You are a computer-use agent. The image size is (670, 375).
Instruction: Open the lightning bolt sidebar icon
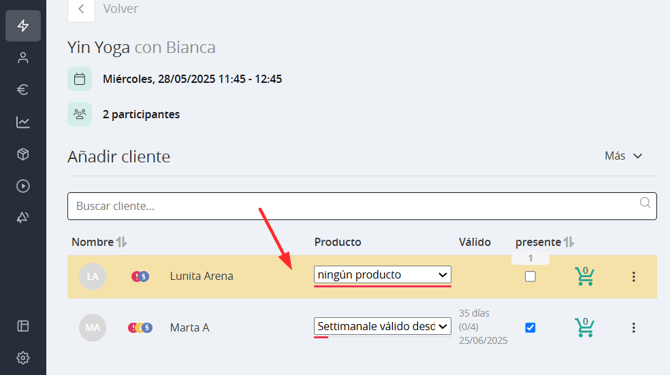click(23, 26)
